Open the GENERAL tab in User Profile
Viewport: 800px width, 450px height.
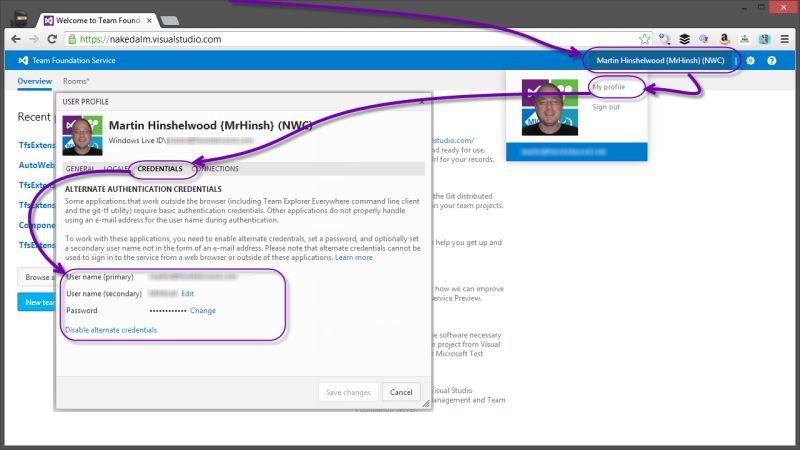click(80, 169)
